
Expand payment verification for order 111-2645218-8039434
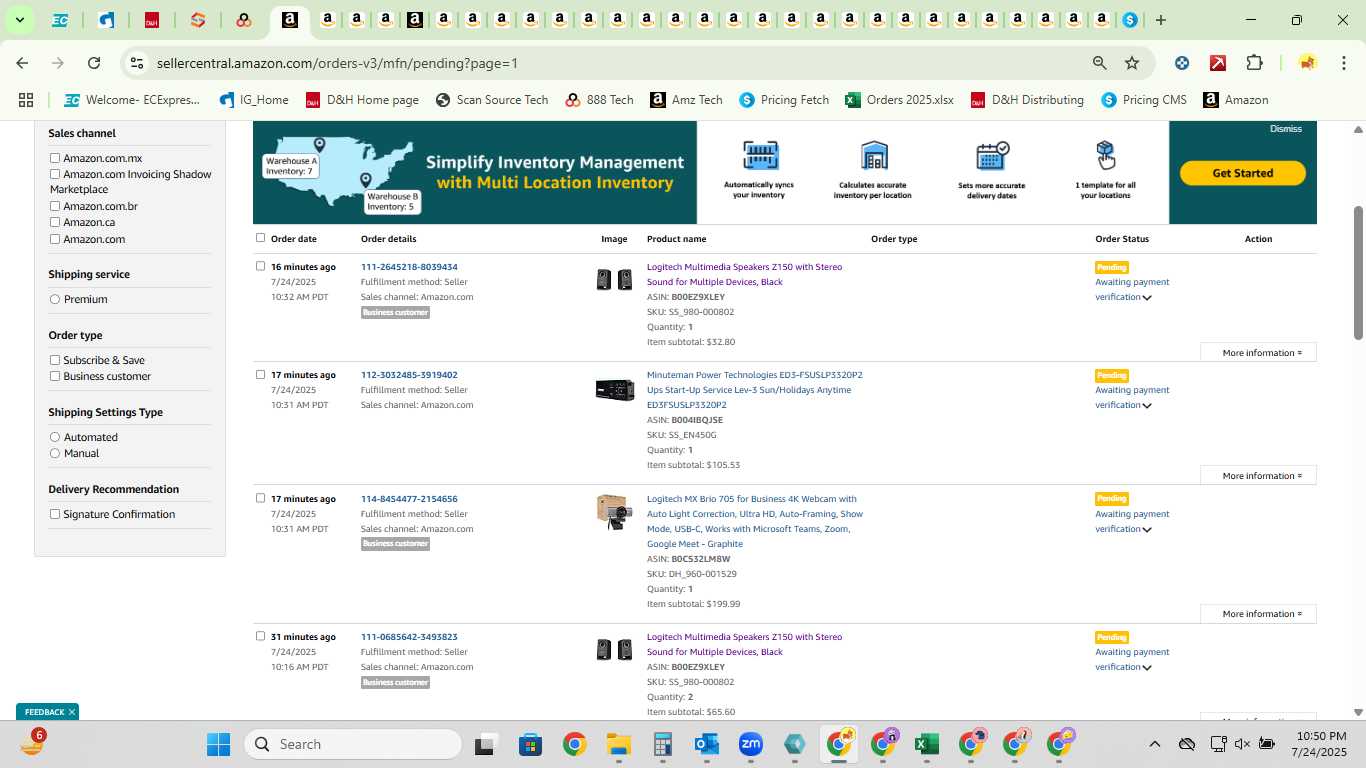click(x=1147, y=297)
